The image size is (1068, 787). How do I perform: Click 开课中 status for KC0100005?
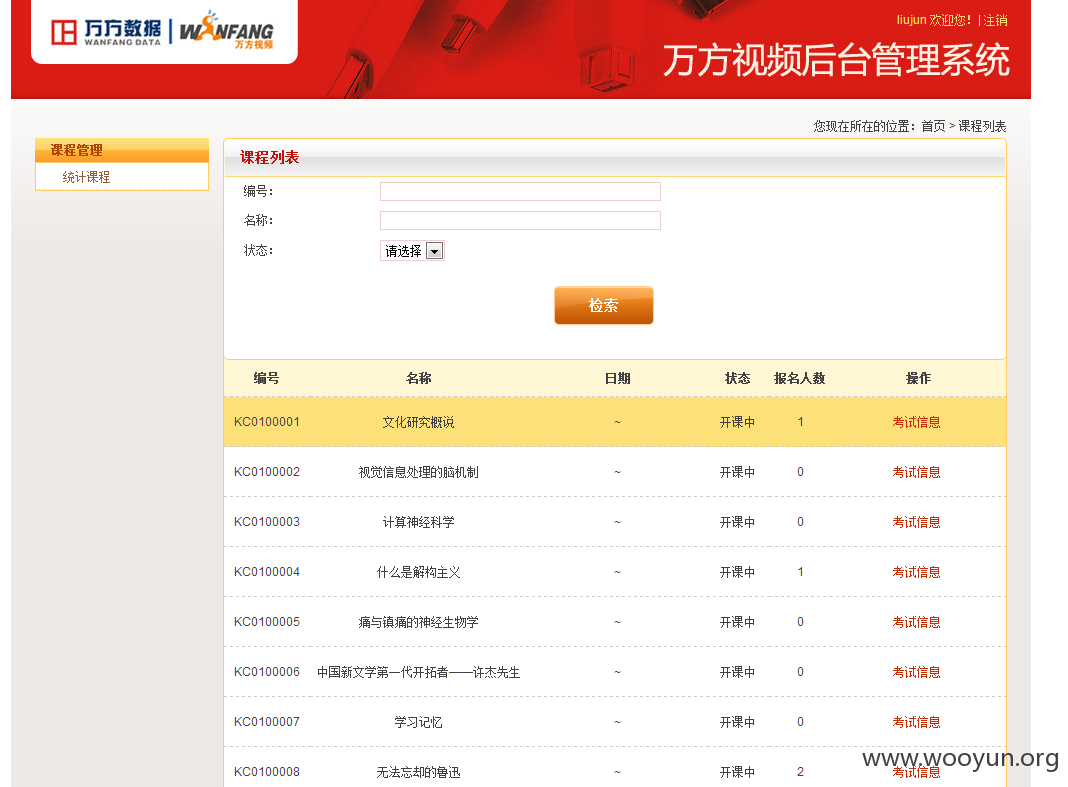coord(737,622)
